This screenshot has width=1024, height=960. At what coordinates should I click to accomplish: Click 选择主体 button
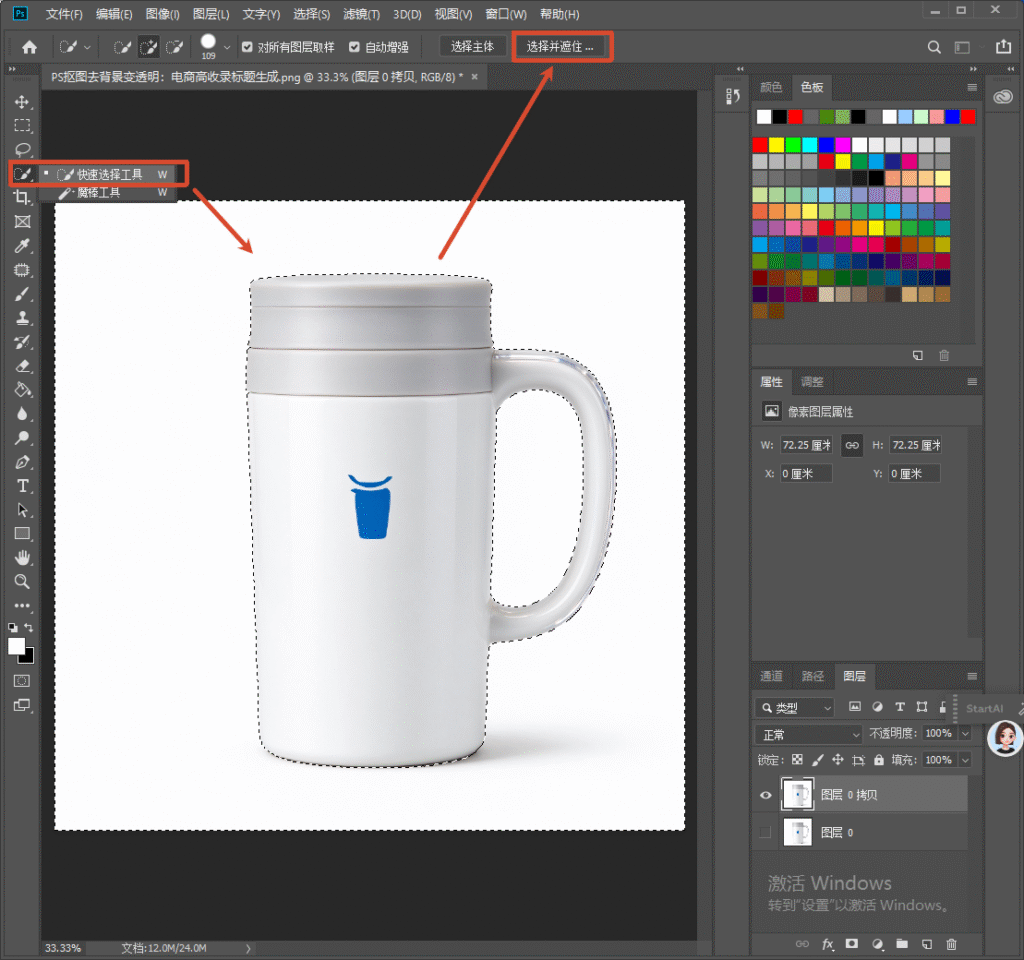click(x=472, y=46)
